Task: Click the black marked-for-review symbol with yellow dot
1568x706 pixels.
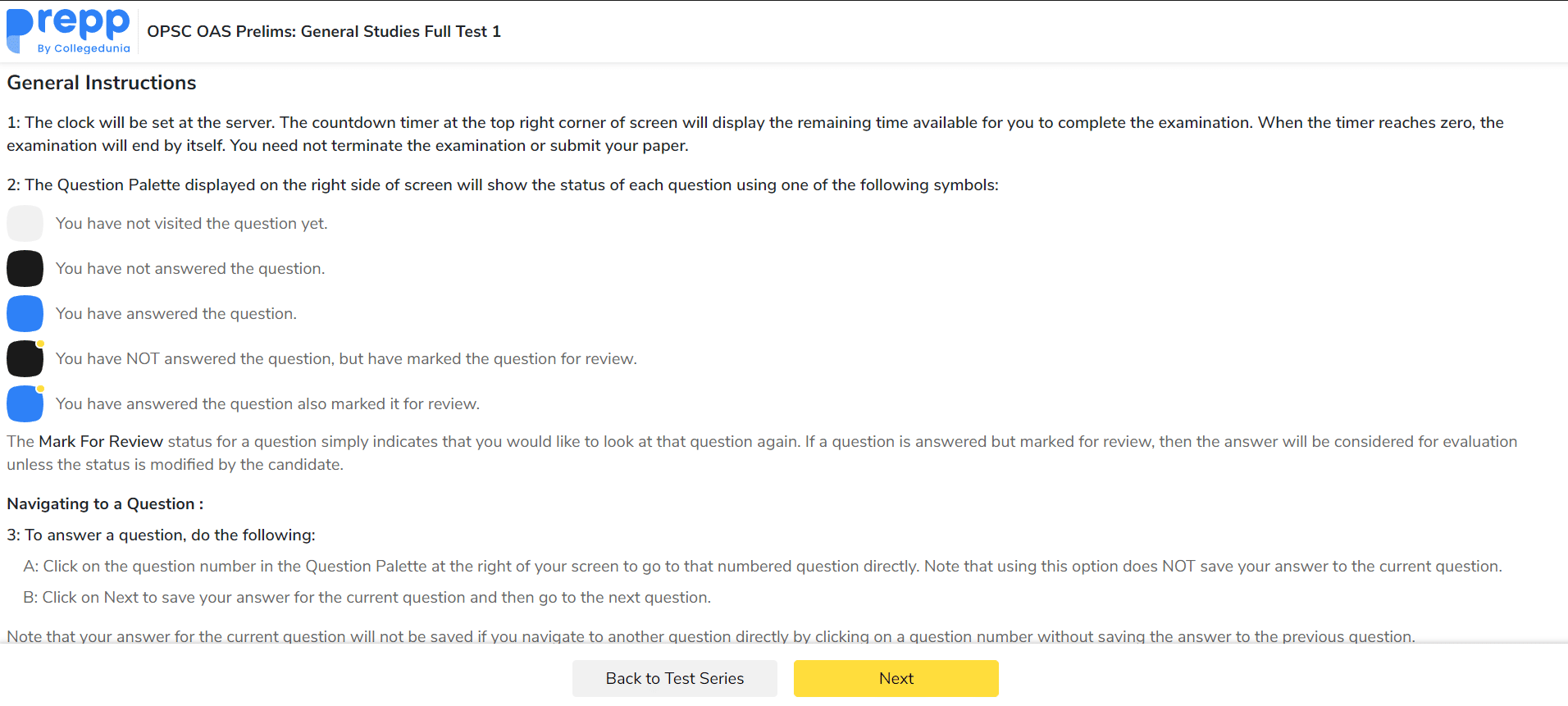Action: pyautogui.click(x=25, y=359)
